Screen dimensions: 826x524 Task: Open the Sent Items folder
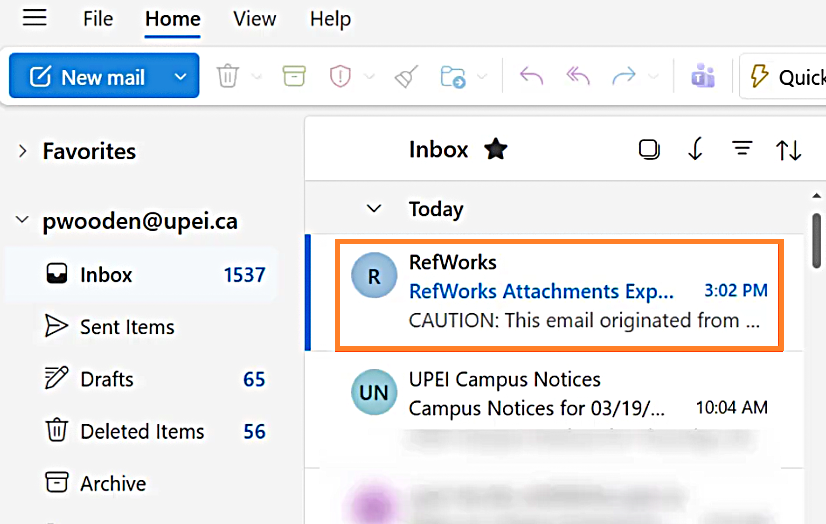point(127,327)
